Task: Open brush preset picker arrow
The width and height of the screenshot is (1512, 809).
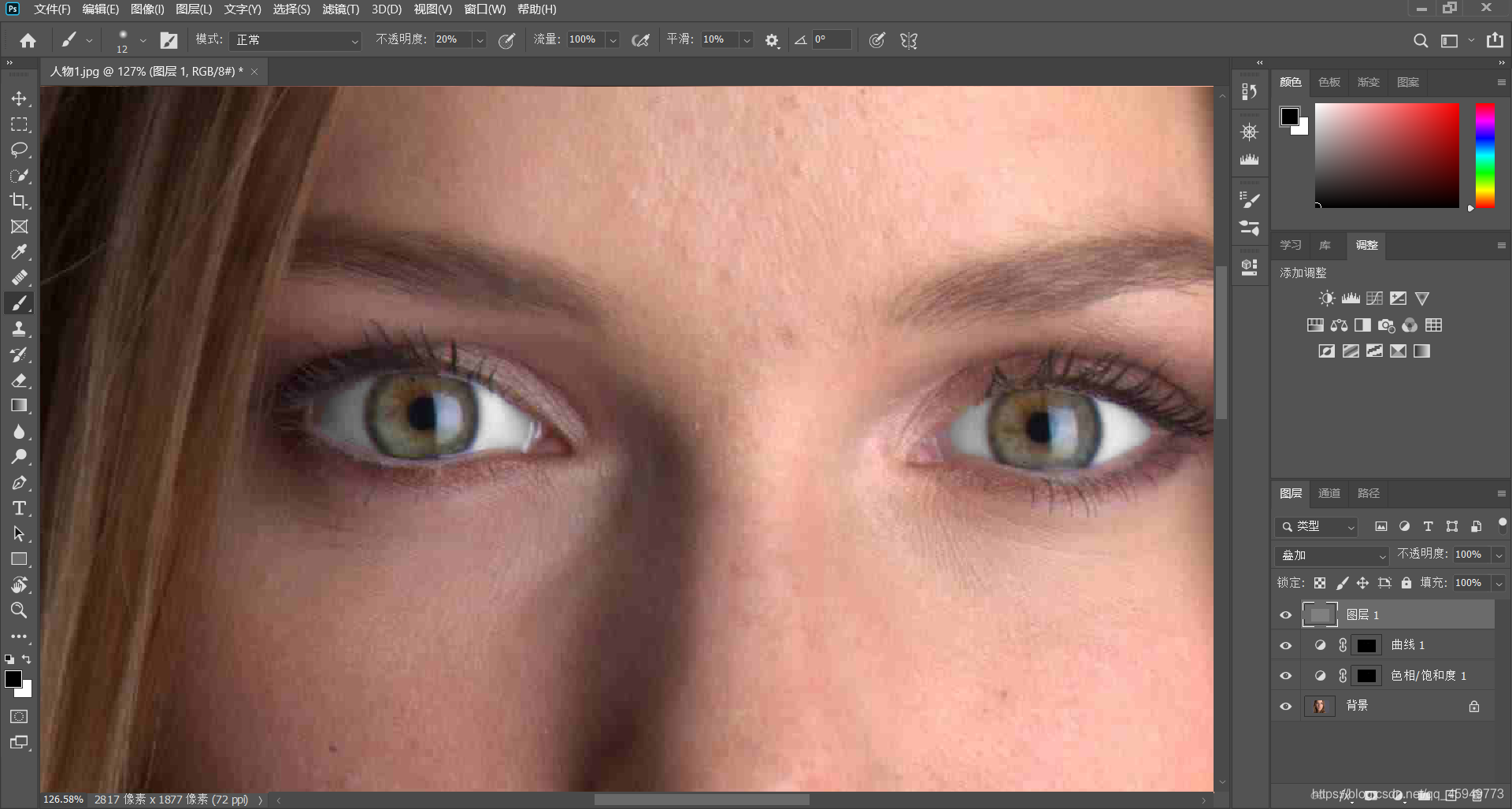Action: pos(143,40)
